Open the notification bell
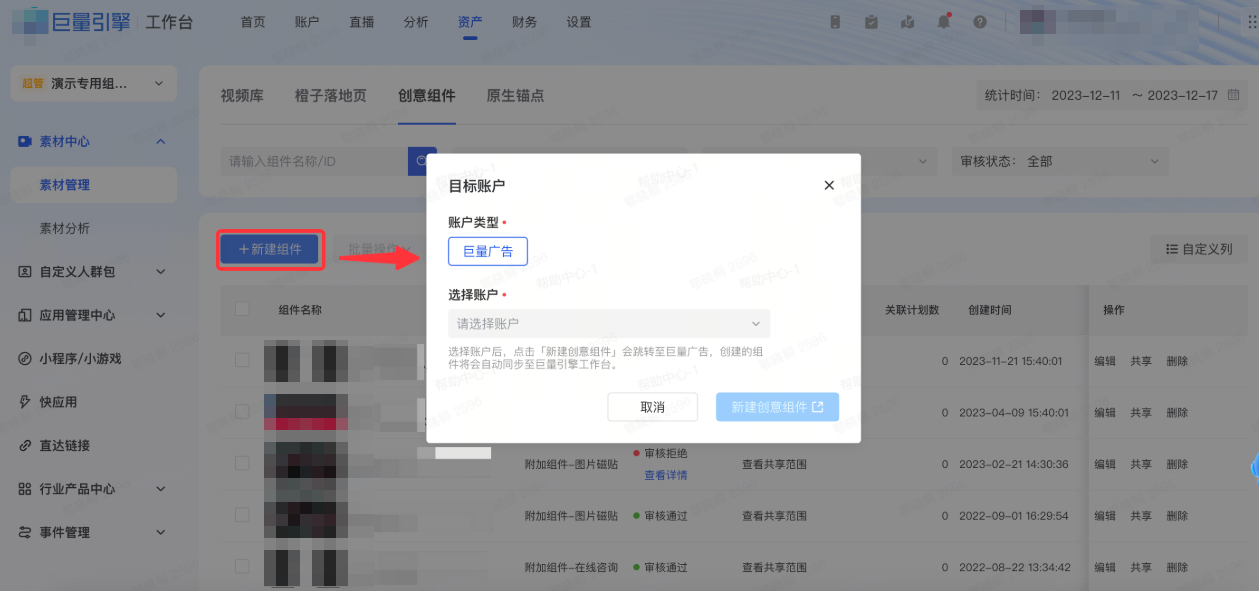 943,22
